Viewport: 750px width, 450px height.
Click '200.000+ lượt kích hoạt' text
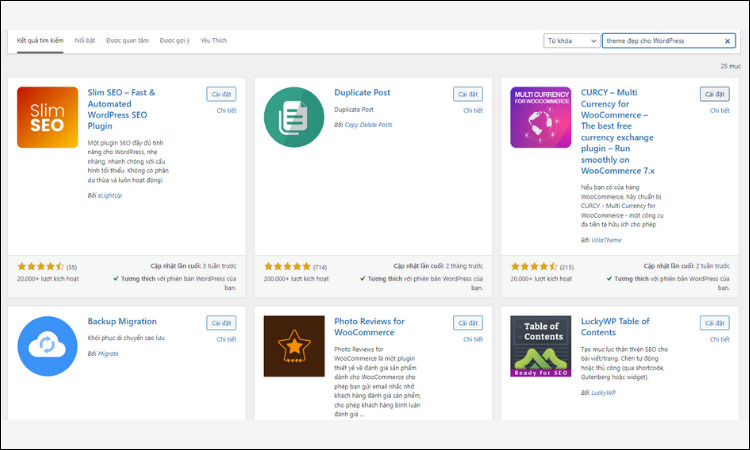coord(296,278)
